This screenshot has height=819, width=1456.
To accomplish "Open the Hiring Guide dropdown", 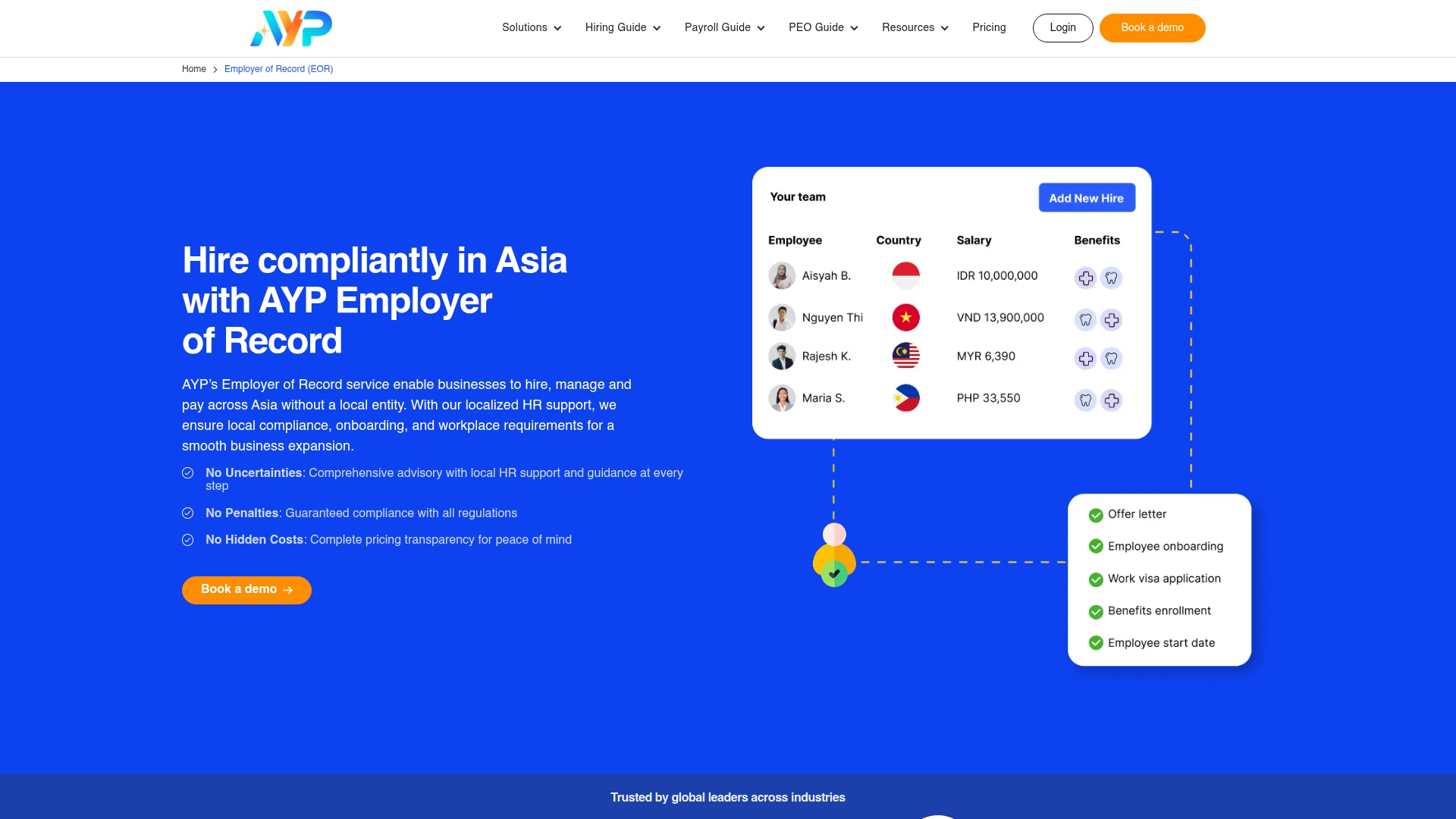I will [622, 27].
